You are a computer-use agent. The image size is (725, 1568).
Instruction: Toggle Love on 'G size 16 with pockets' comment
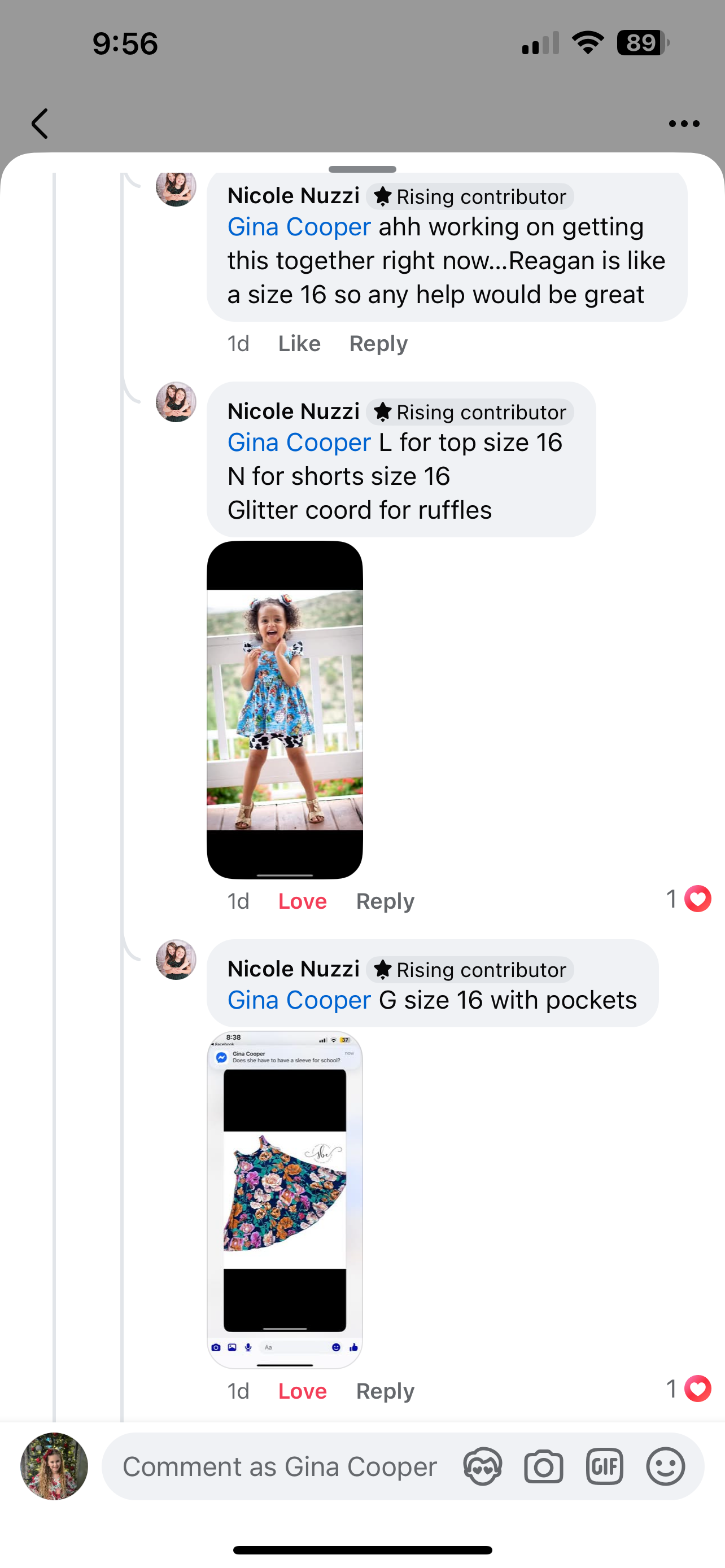[x=303, y=1391]
